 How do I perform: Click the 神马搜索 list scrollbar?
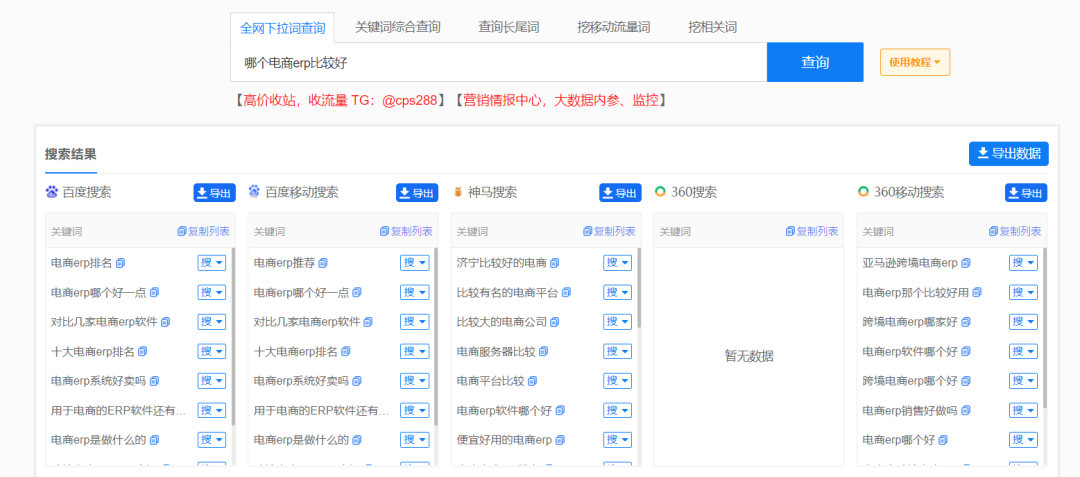pyautogui.click(x=639, y=288)
